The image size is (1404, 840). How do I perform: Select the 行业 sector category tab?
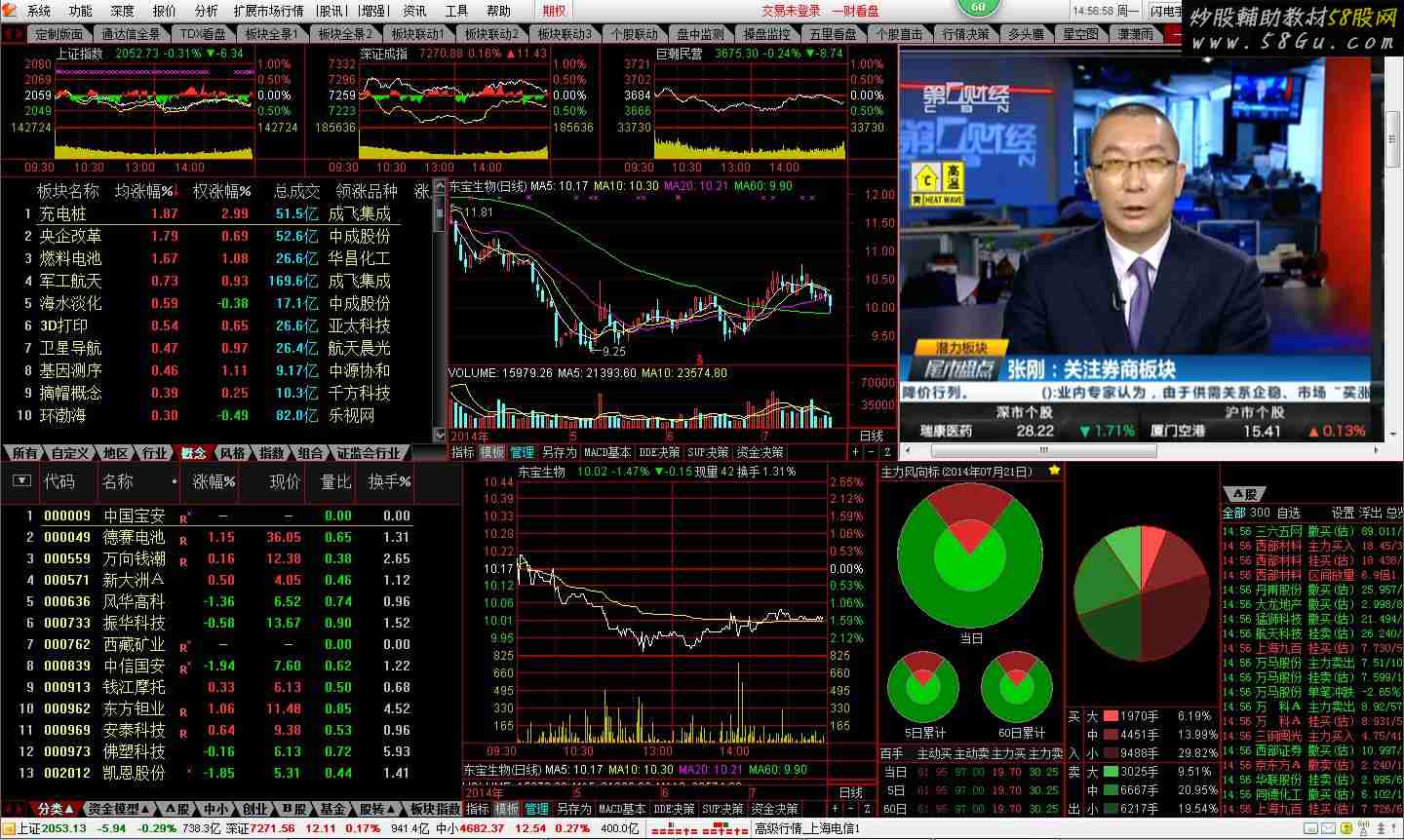click(x=155, y=452)
